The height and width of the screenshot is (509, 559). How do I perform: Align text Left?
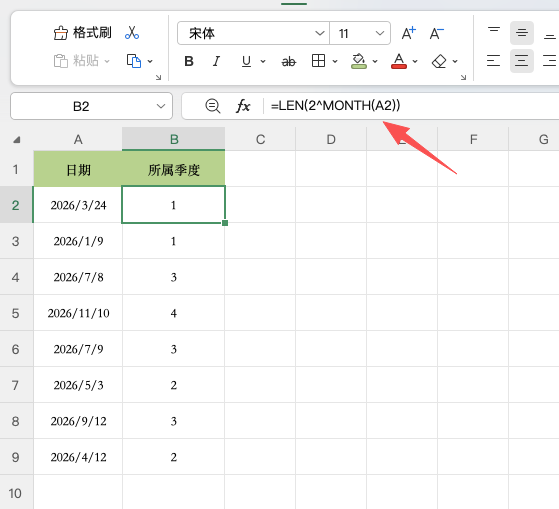tap(494, 61)
